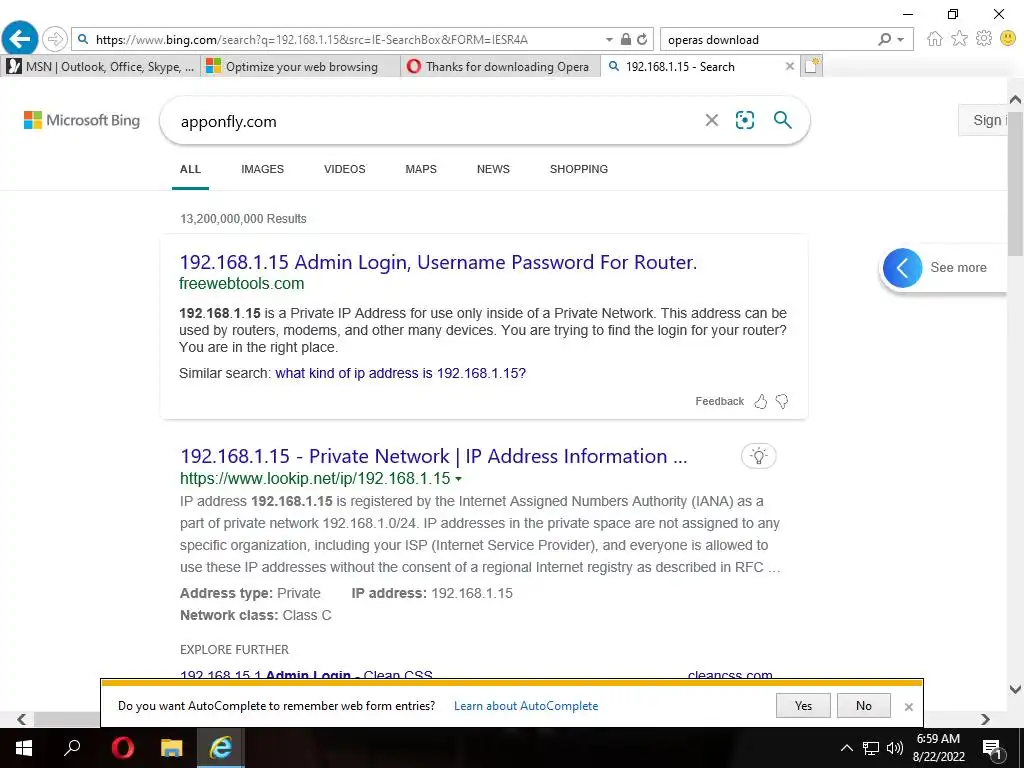Go back with the browser Back arrow
Viewport: 1024px width, 768px height.
[20, 39]
